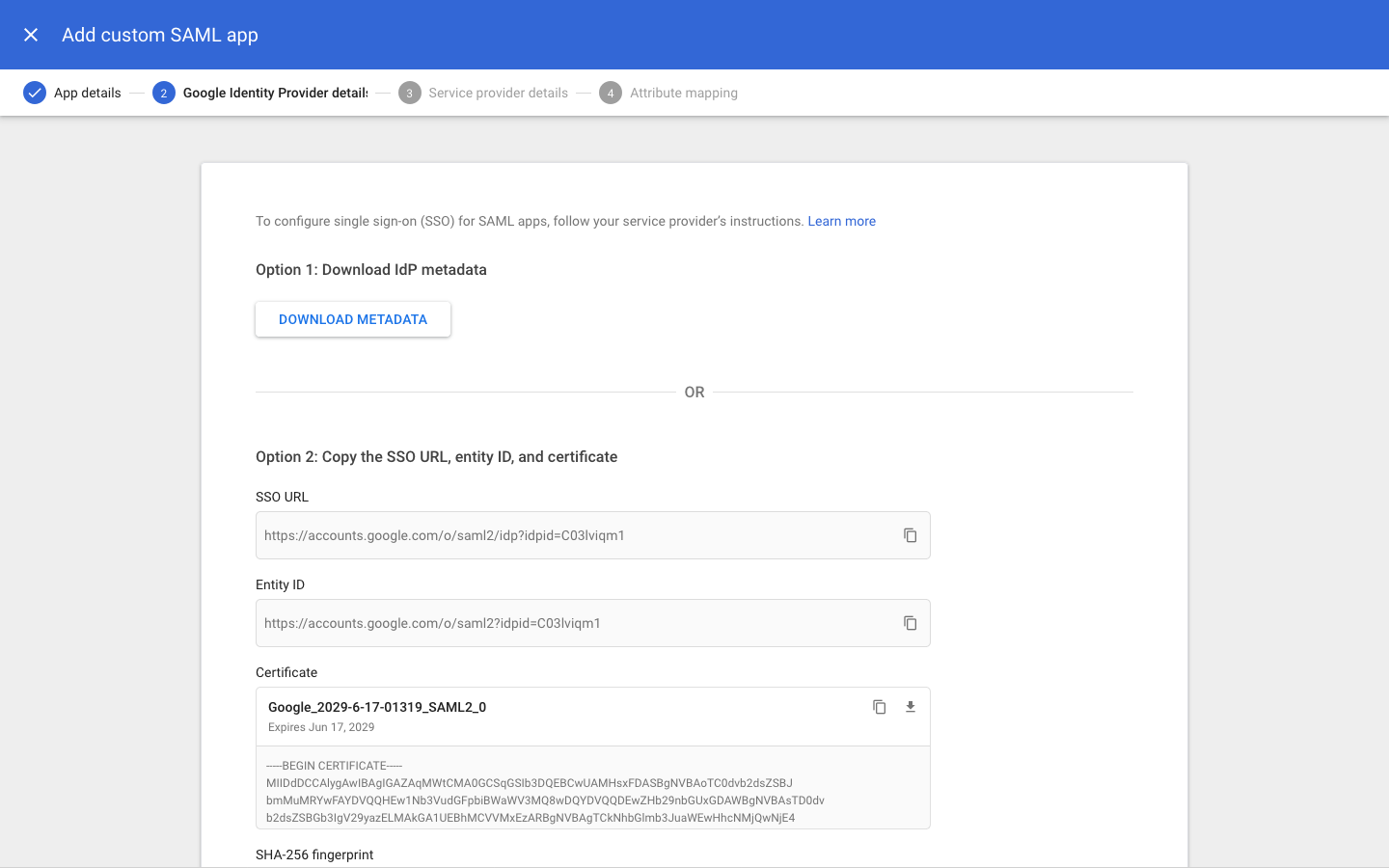Screen dimensions: 1389x868
Task: Jump to Service provider details step label
Action: click(x=498, y=93)
